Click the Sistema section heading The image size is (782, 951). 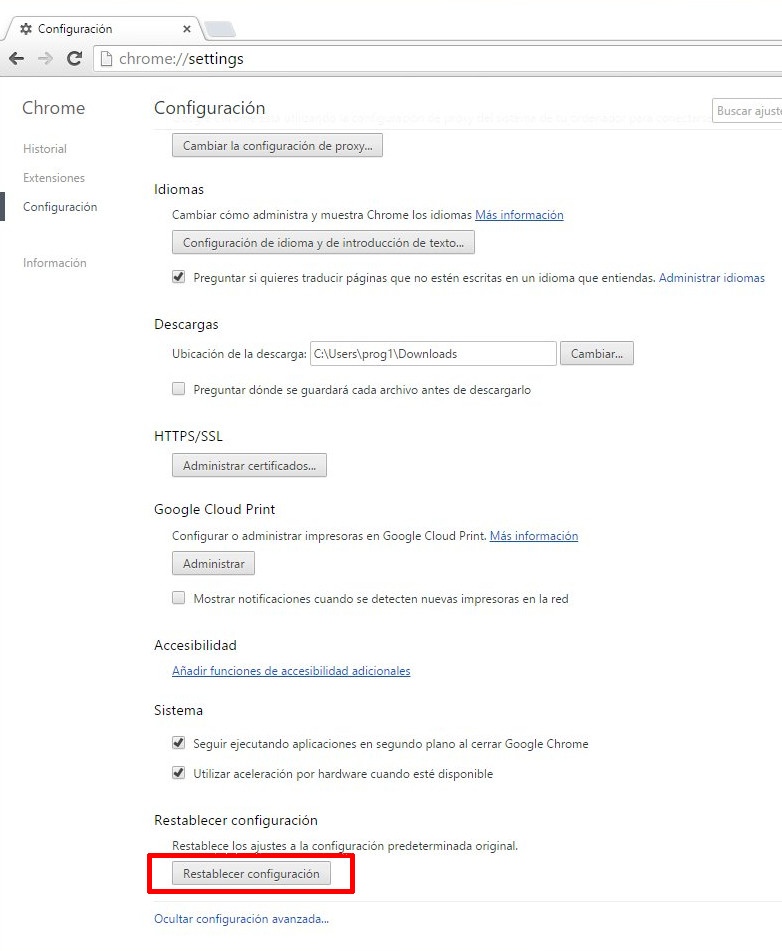point(178,710)
